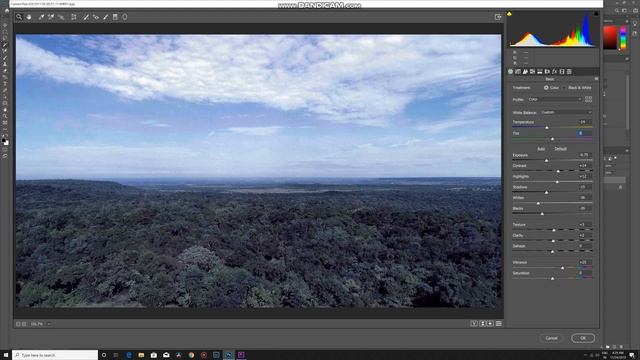Screen dimensions: 640x360
Task: Select the Adjustment Brush tool
Action: 106,17
